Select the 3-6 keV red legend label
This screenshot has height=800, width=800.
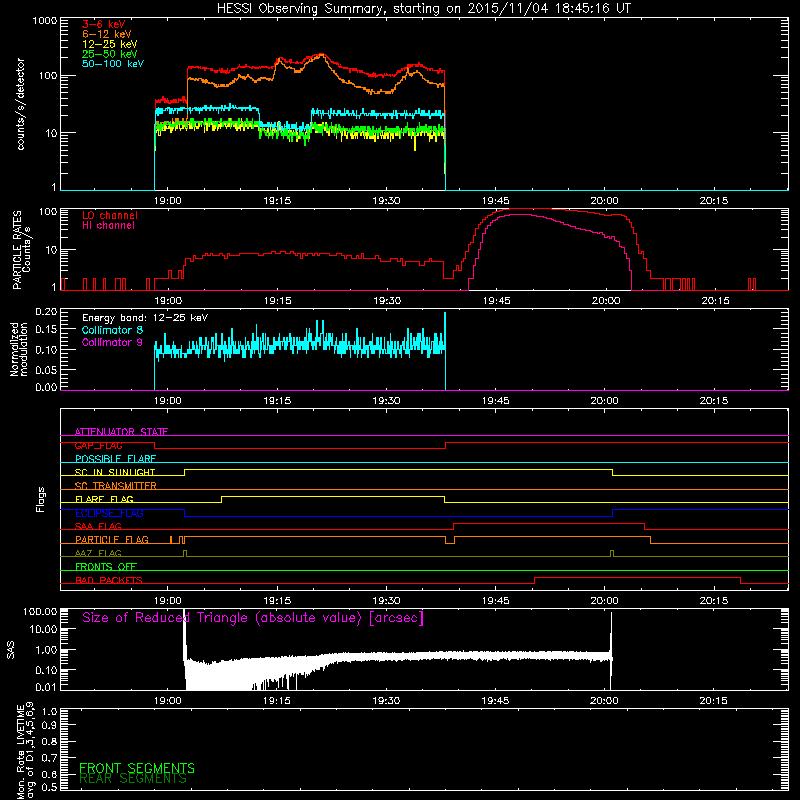pyautogui.click(x=104, y=24)
